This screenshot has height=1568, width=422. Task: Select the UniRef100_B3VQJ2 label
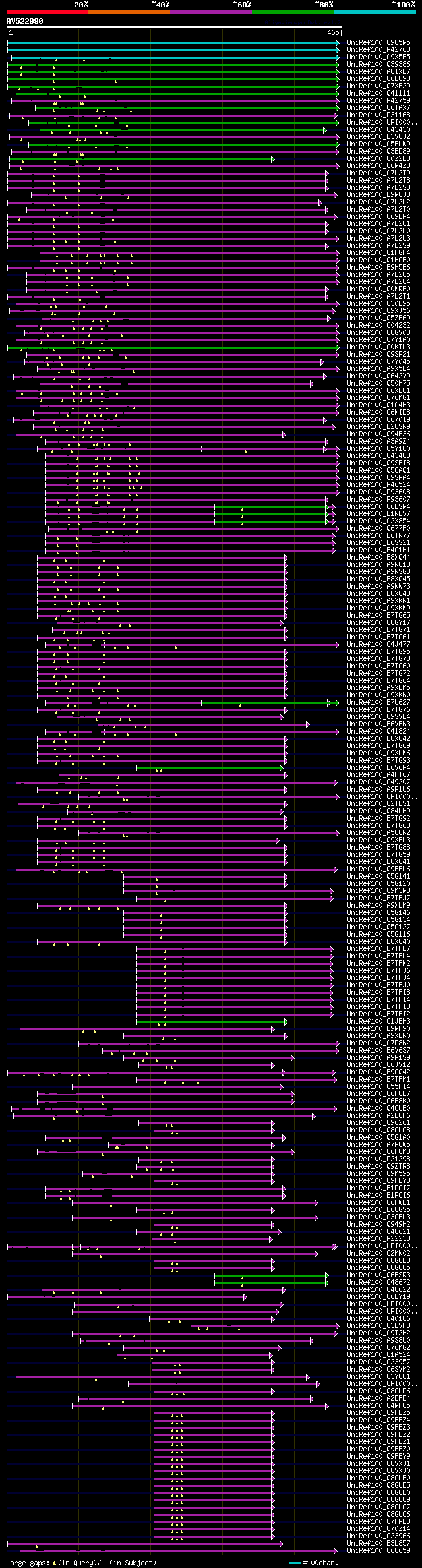pos(378,136)
